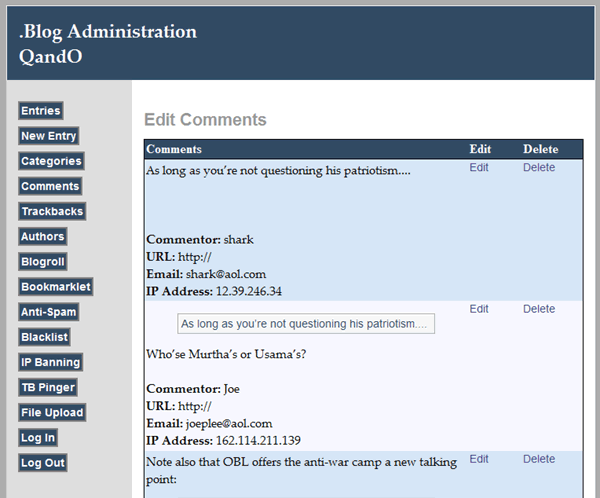600x498 pixels.
Task: Open the Trackbacks page
Action: [x=52, y=211]
